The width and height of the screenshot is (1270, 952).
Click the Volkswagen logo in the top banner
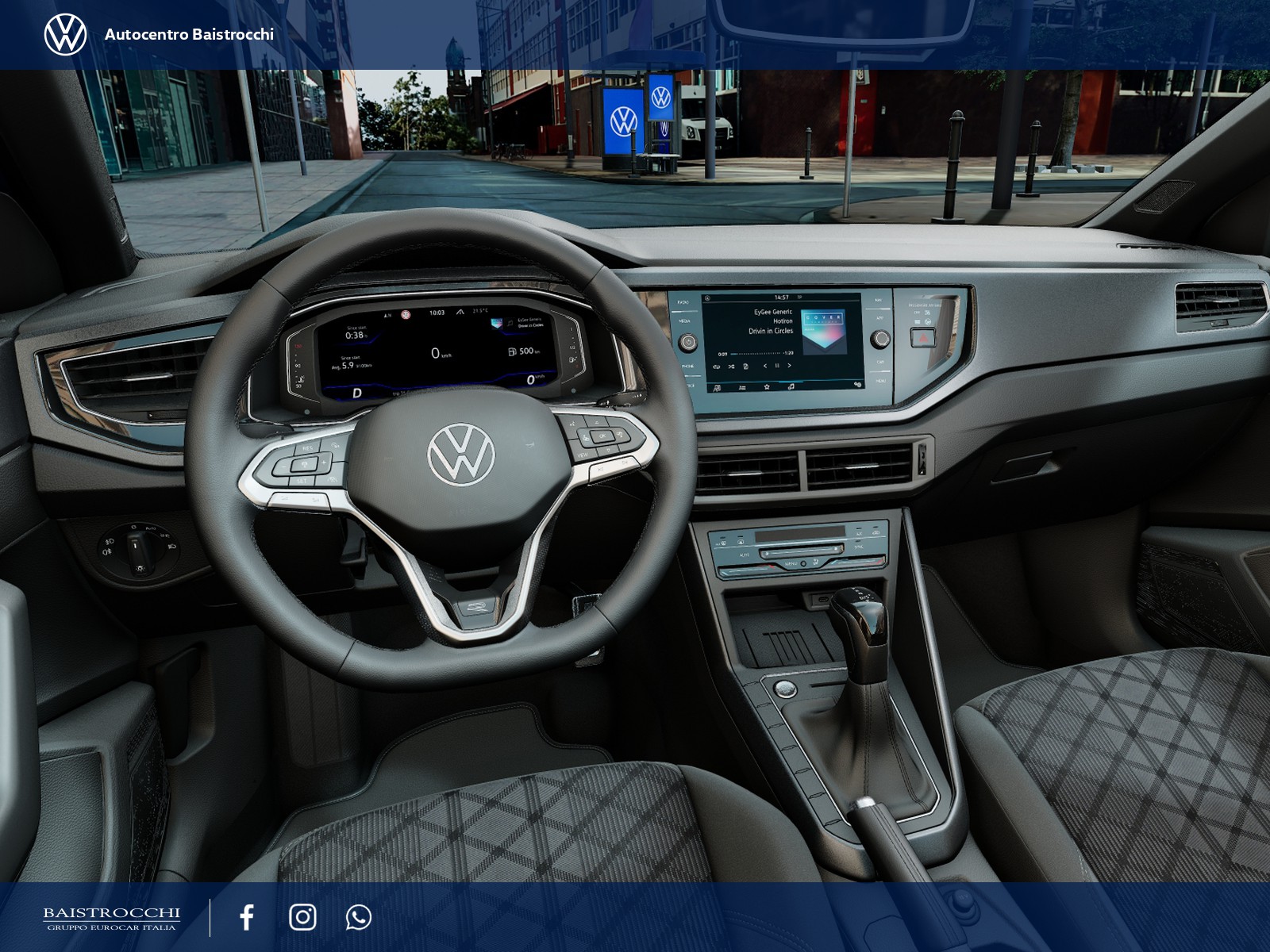(65, 34)
